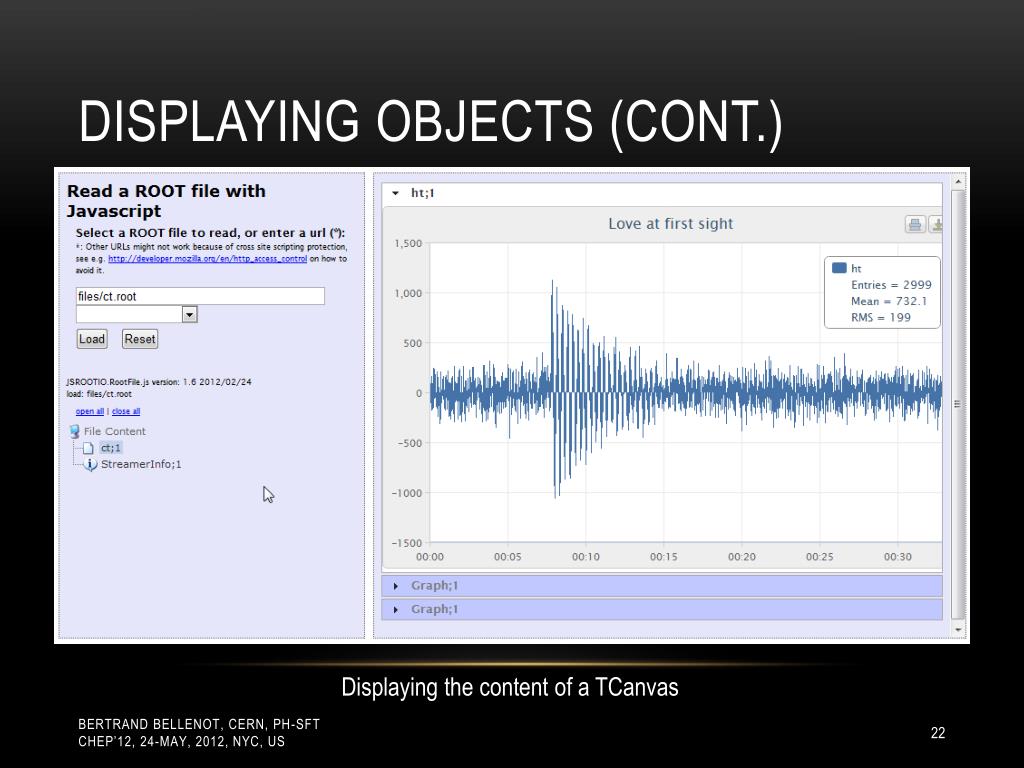Click the 1,500 y-axis label
The image size is (1024, 768).
[x=408, y=244]
